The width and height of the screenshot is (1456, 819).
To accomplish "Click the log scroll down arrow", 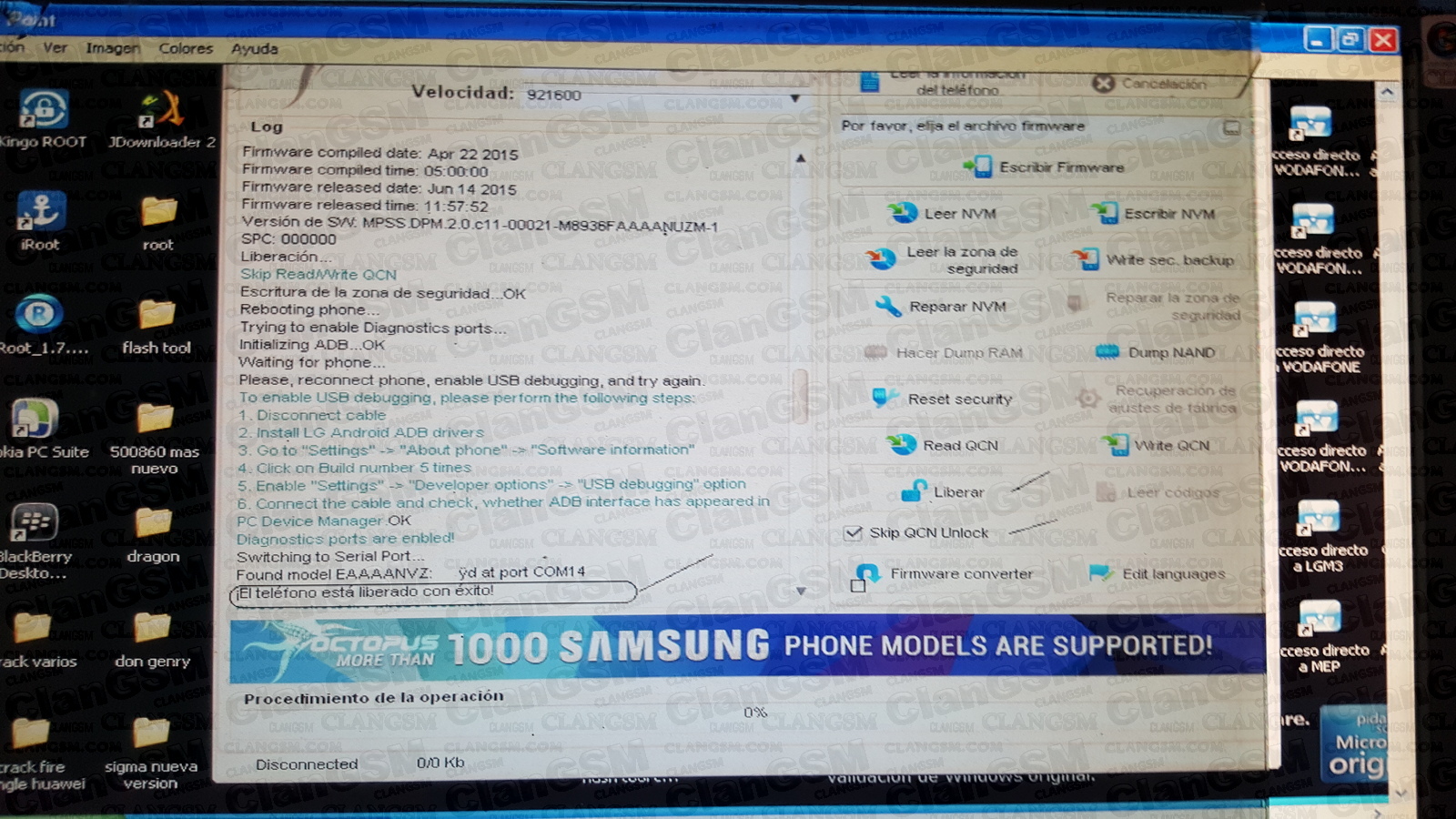I will [x=801, y=591].
